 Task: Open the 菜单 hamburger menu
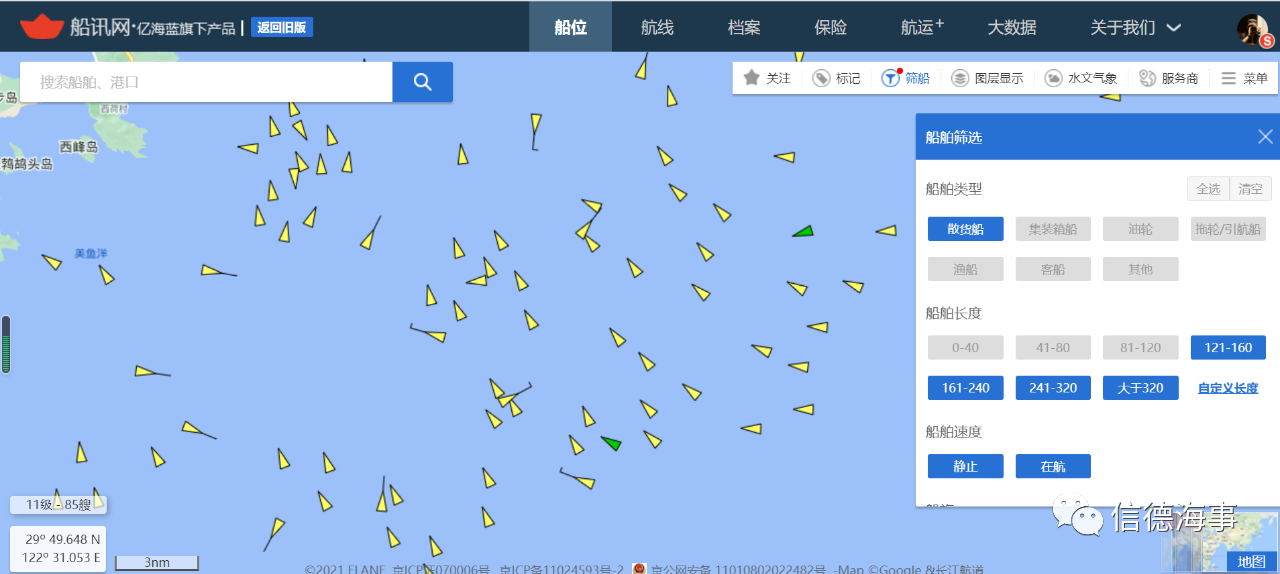(x=1244, y=78)
